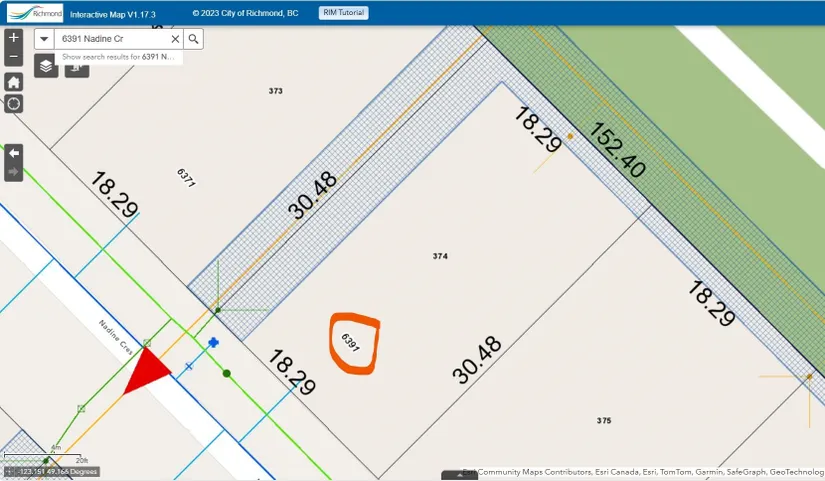825x481 pixels.
Task: Click the magnifier search button
Action: tap(194, 38)
